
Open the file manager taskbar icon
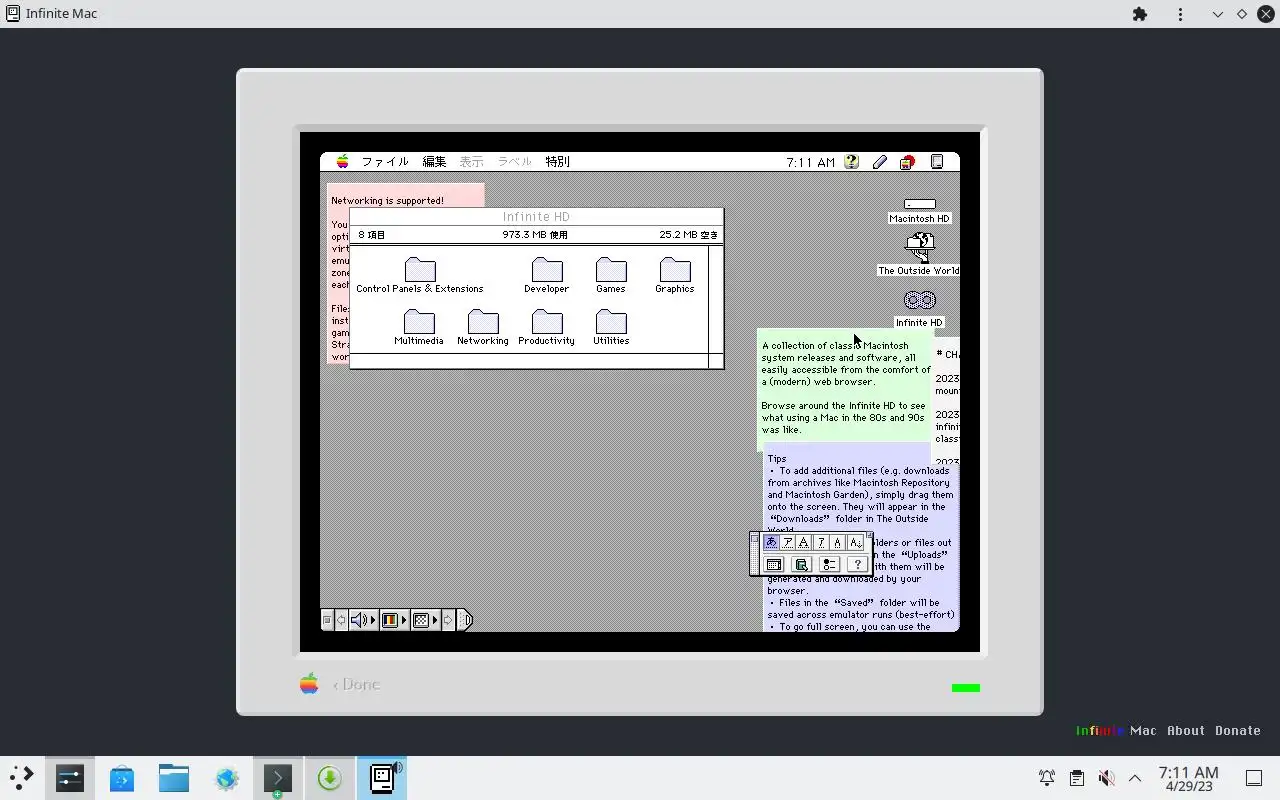click(x=174, y=778)
